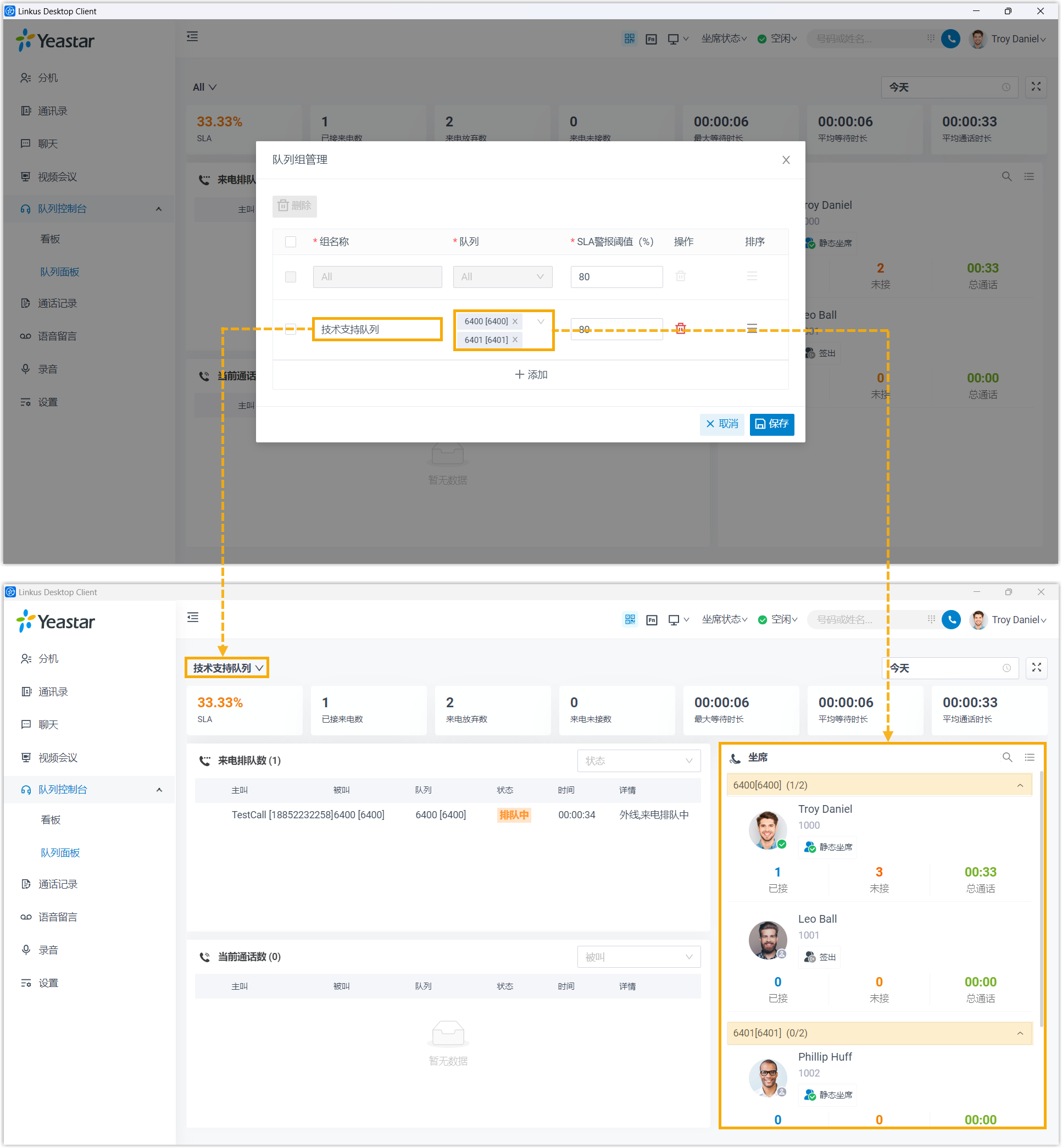Click QR code icon in lower toolbar
Image resolution: width=1062 pixels, height=1148 pixels.
(630, 619)
